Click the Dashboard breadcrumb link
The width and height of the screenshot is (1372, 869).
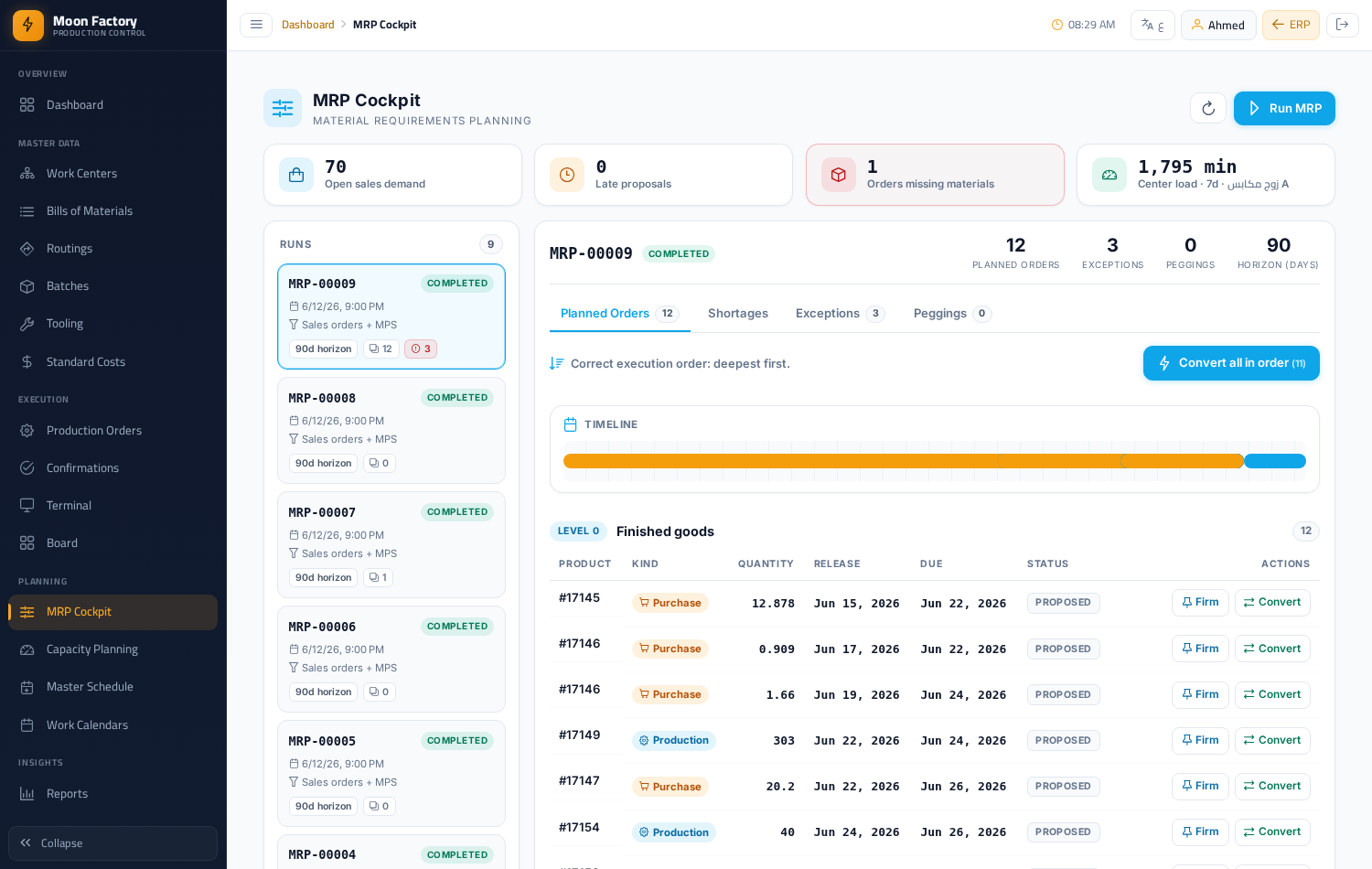click(307, 25)
